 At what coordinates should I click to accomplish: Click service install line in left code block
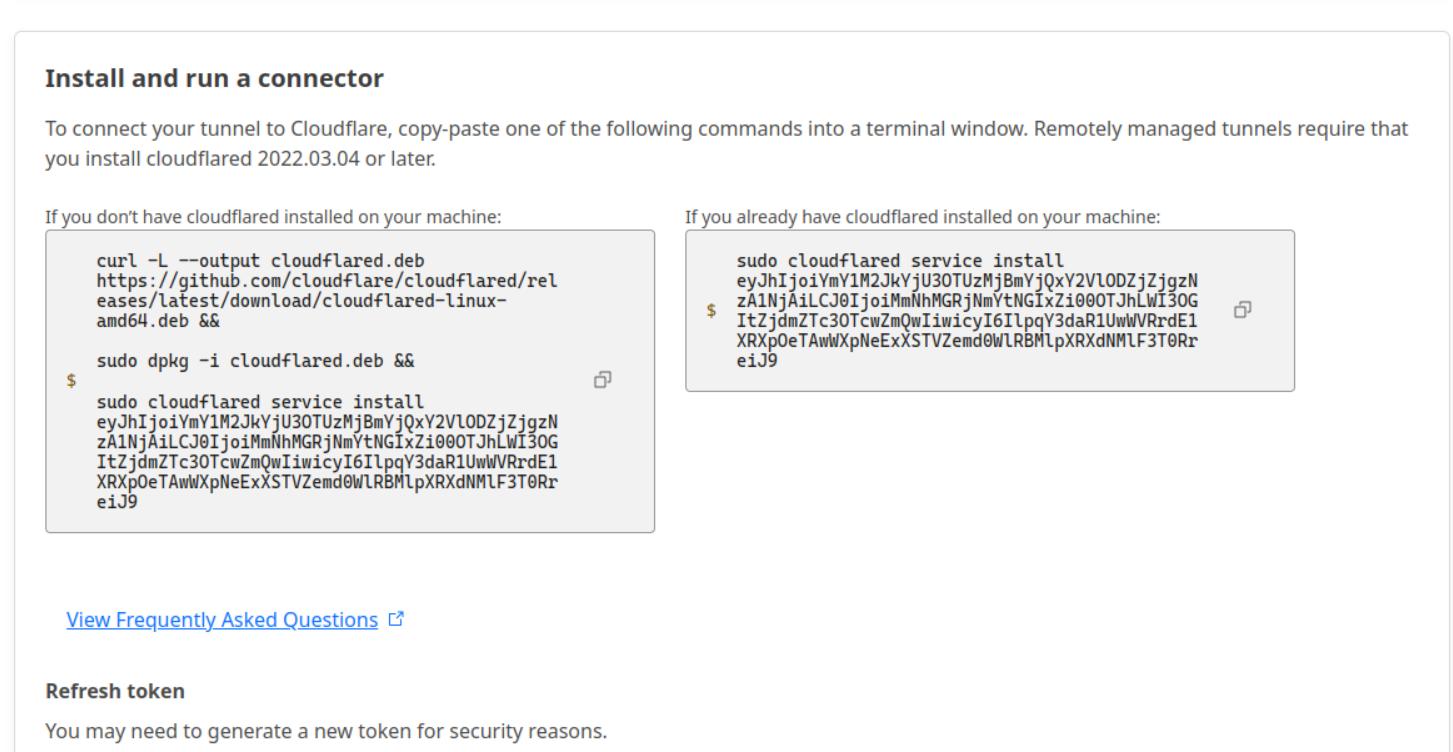(x=260, y=402)
